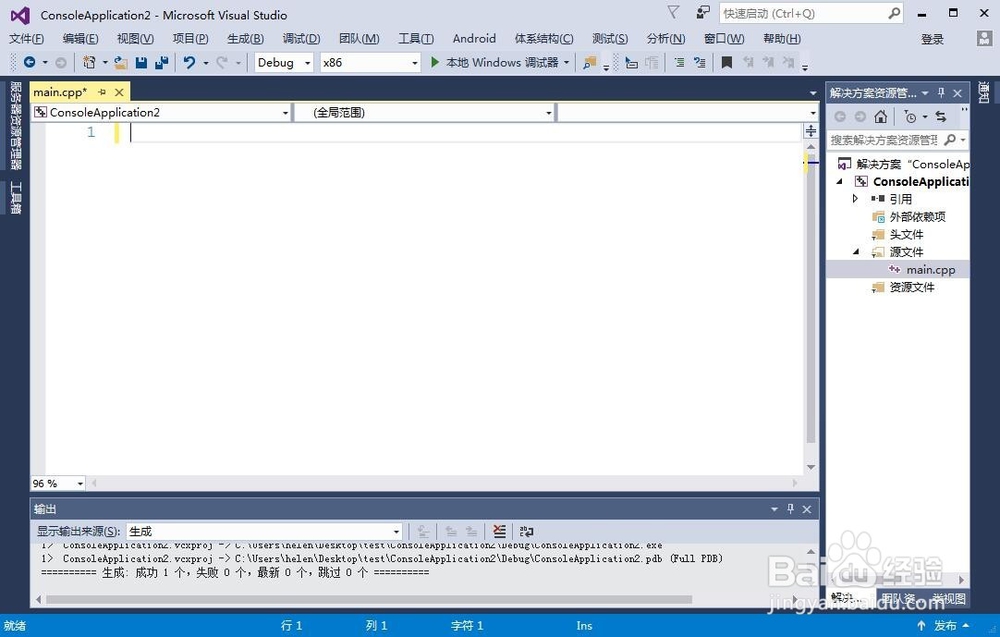Open the 编辑(E) menu

80,39
